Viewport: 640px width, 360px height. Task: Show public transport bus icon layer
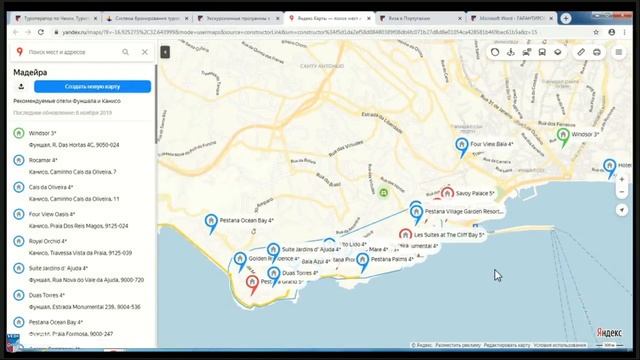542,52
